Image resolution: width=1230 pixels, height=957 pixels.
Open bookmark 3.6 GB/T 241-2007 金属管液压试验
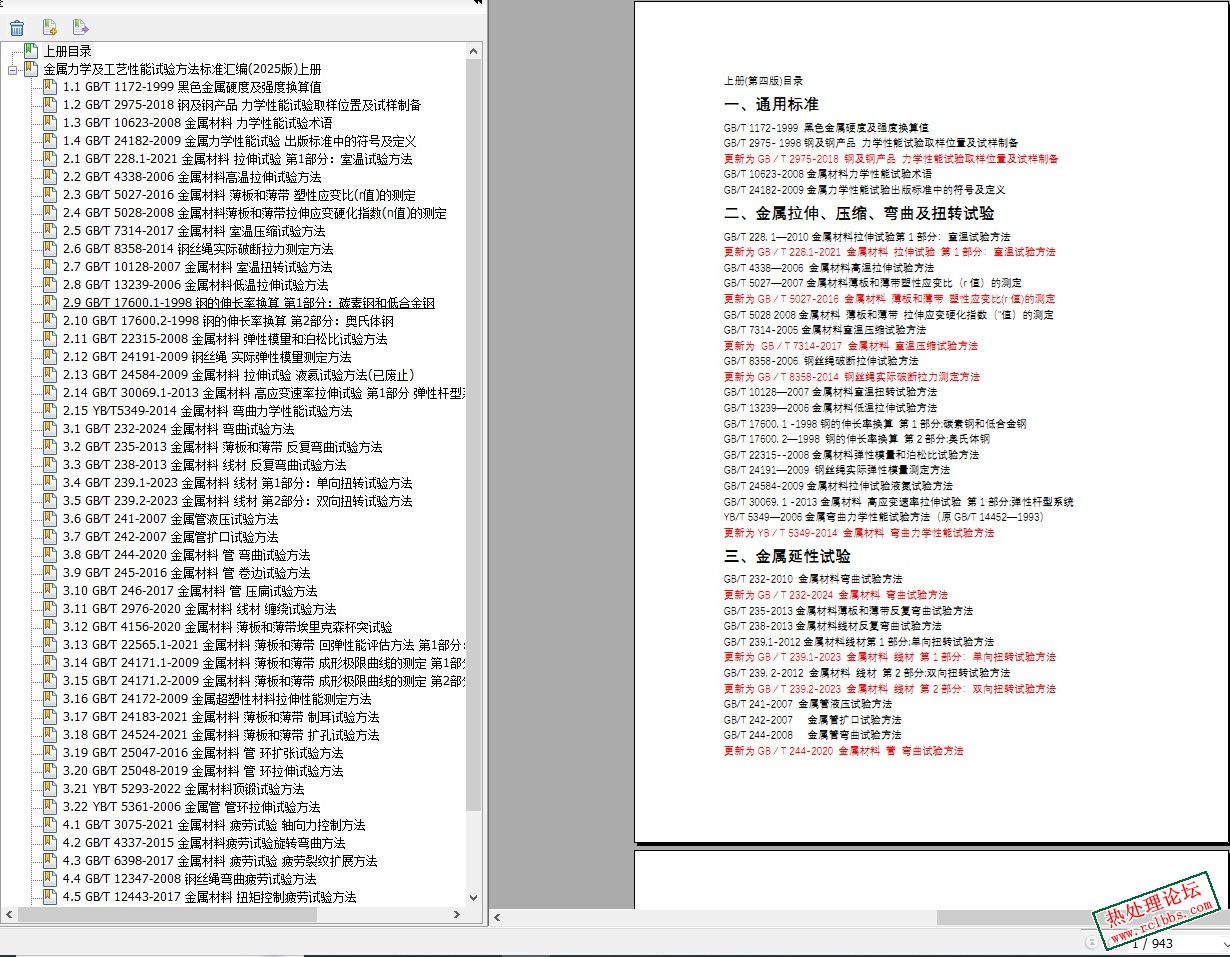[170, 519]
